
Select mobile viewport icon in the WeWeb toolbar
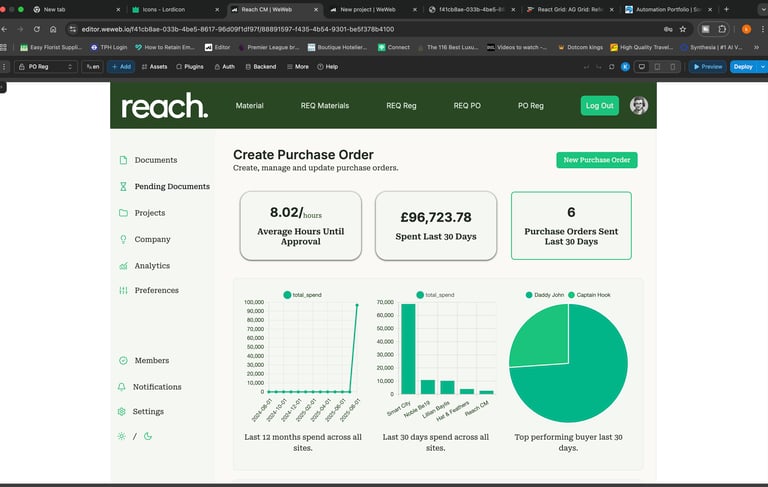tap(673, 67)
